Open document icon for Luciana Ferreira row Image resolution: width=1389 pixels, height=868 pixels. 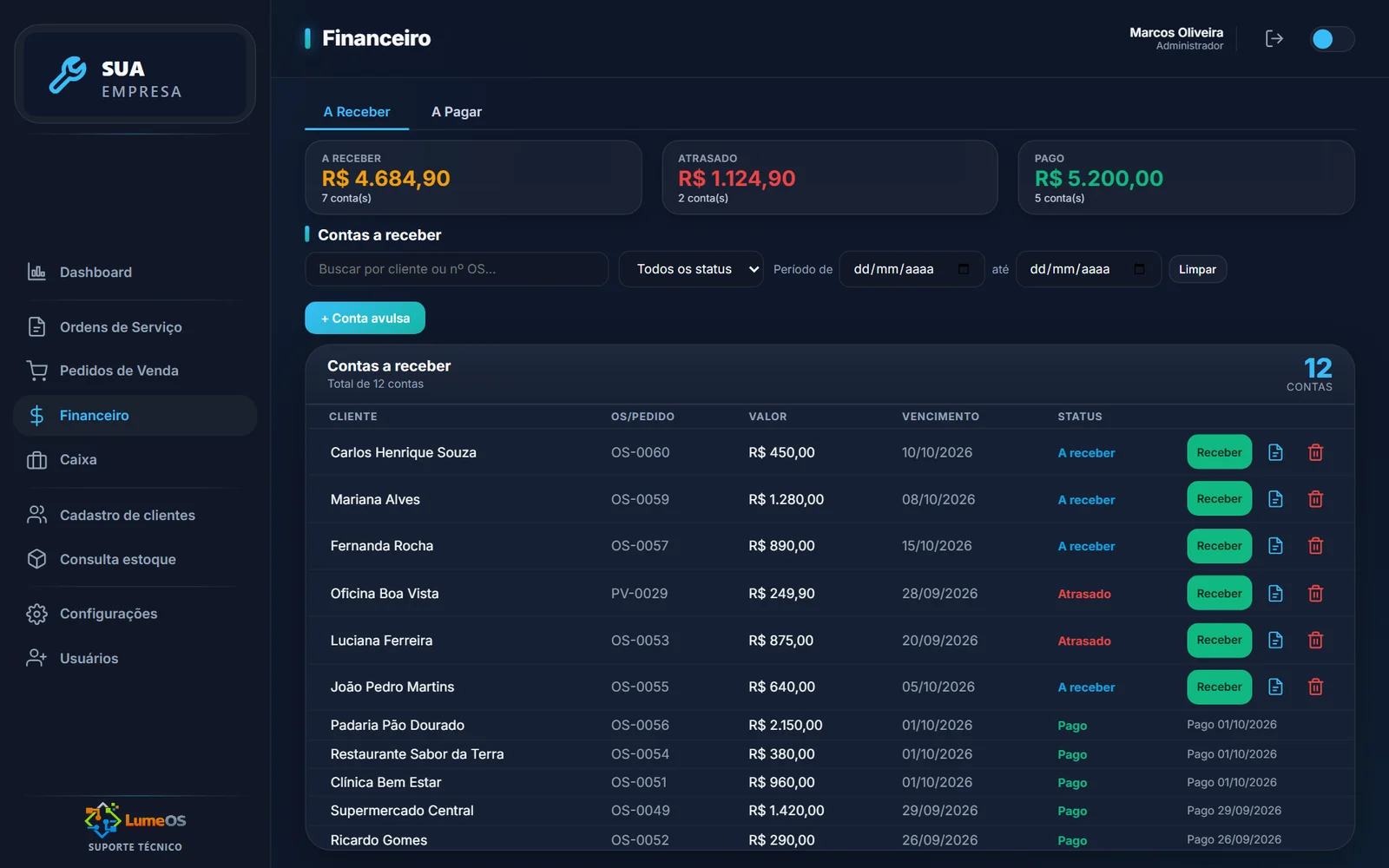point(1275,641)
